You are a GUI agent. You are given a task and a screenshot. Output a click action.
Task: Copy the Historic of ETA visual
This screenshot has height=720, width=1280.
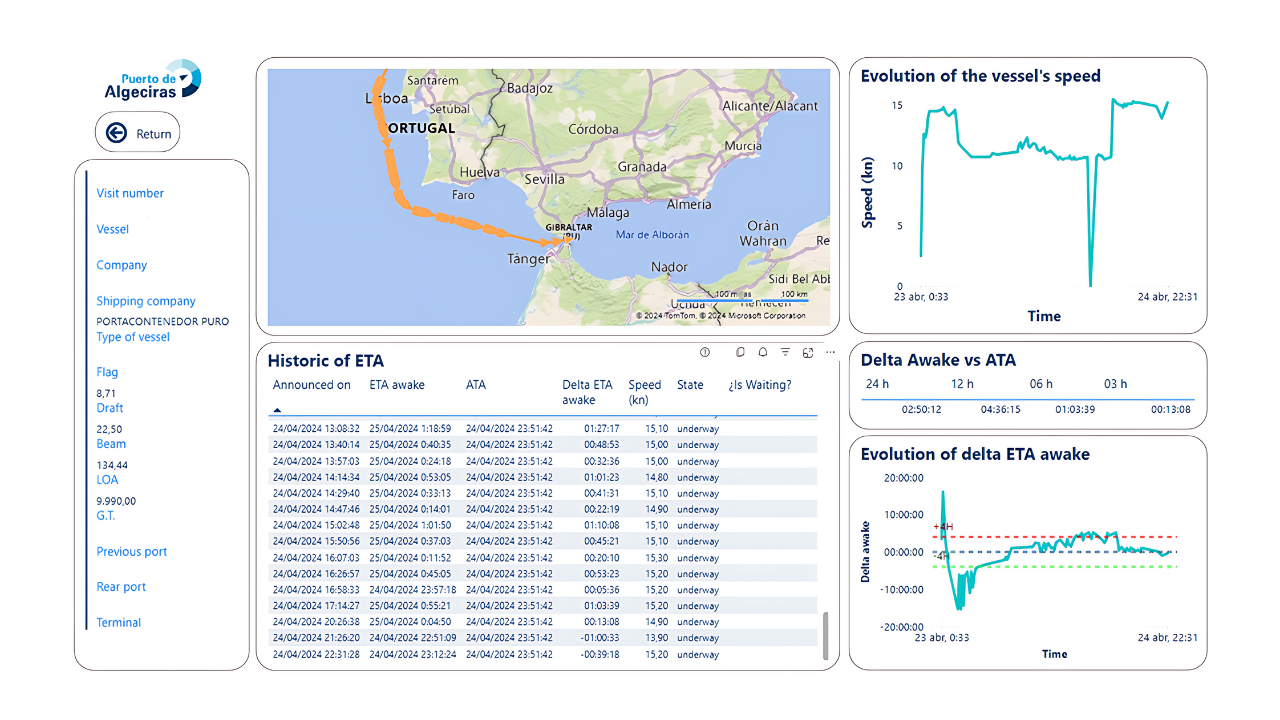[x=740, y=352]
